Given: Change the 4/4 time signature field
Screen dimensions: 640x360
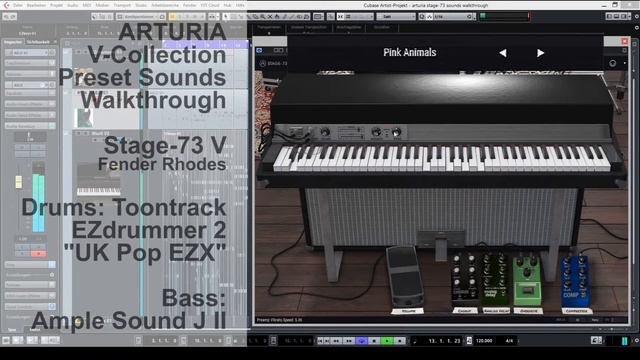Looking at the screenshot, I should pos(509,341).
